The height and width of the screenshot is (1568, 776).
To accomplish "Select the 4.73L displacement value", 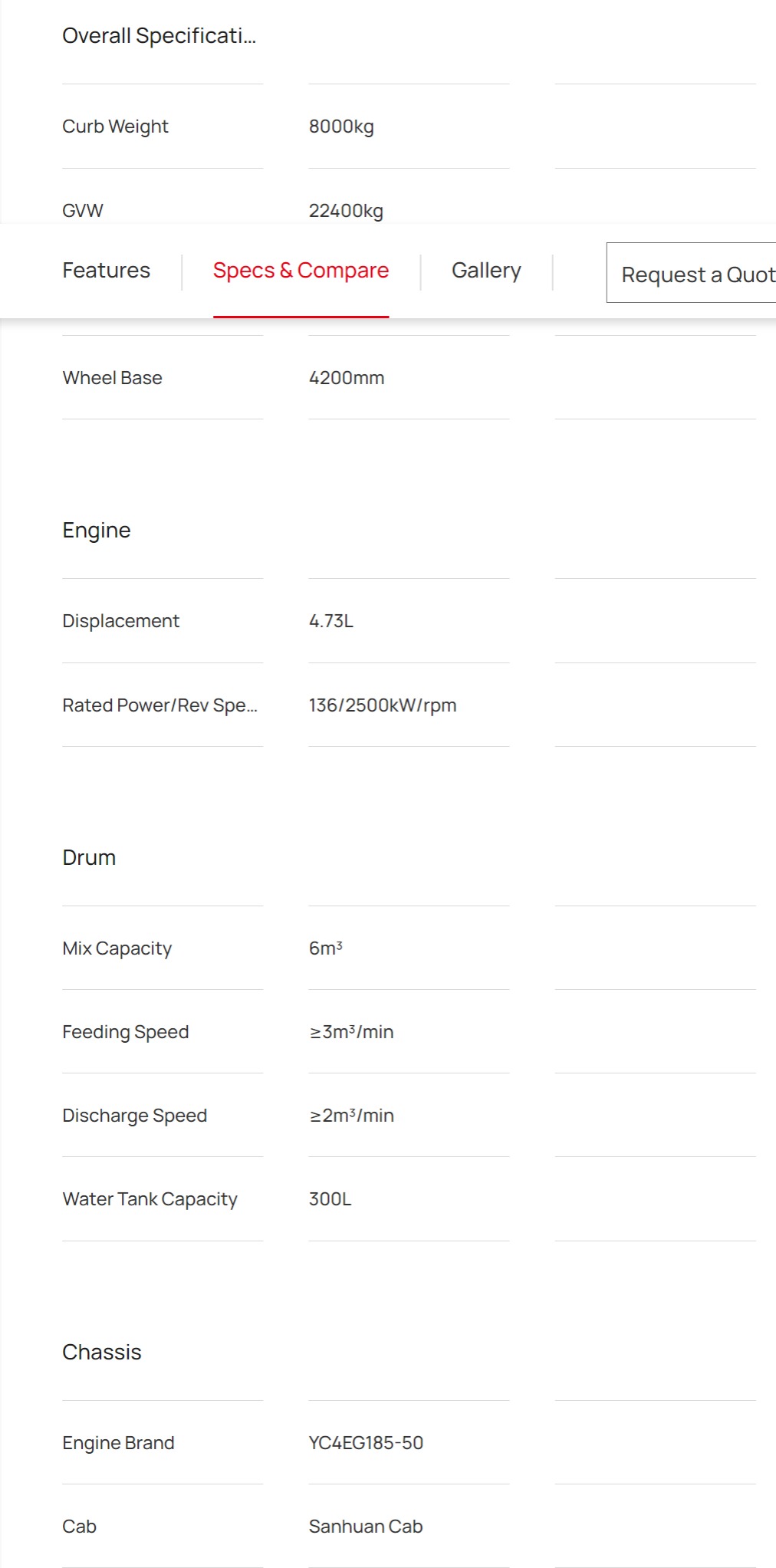I will click(331, 621).
